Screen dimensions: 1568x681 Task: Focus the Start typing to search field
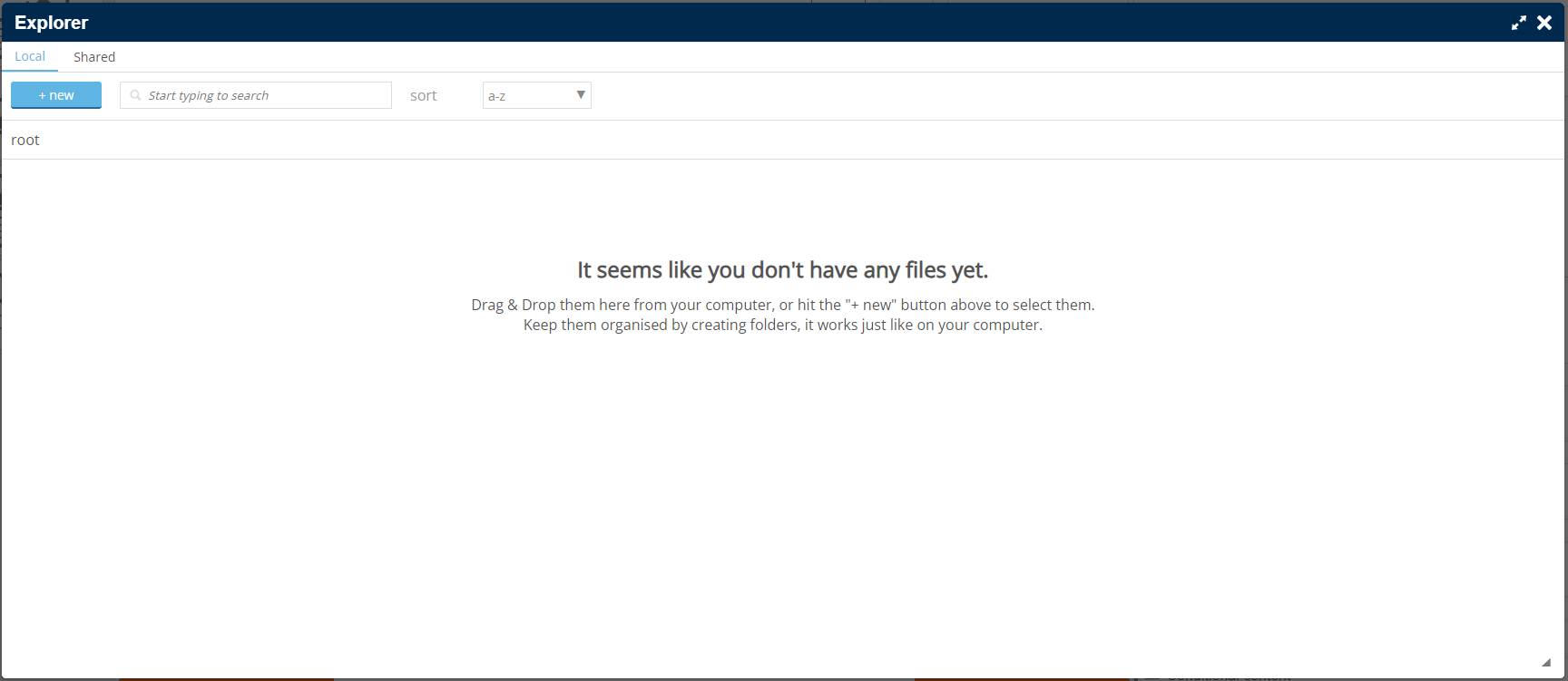click(x=256, y=95)
